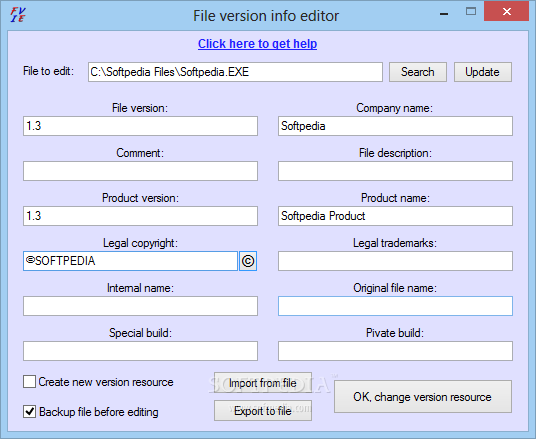Click the Search button
This screenshot has height=439, width=536.
point(418,72)
